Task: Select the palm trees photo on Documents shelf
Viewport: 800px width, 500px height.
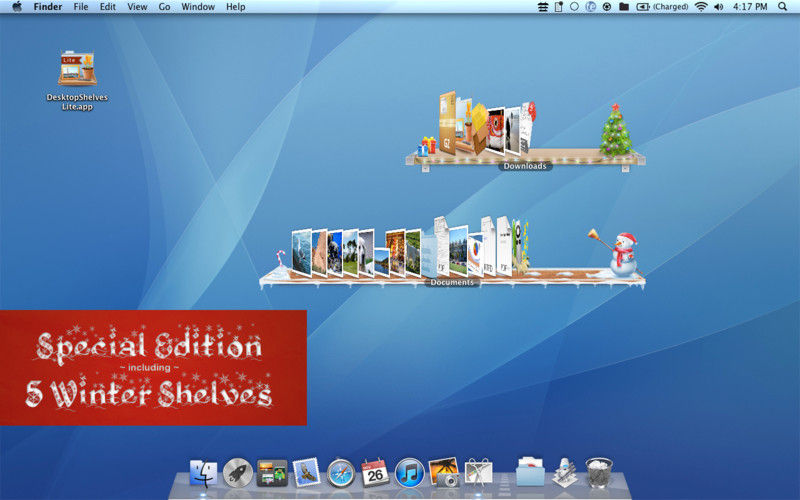Action: pos(351,253)
